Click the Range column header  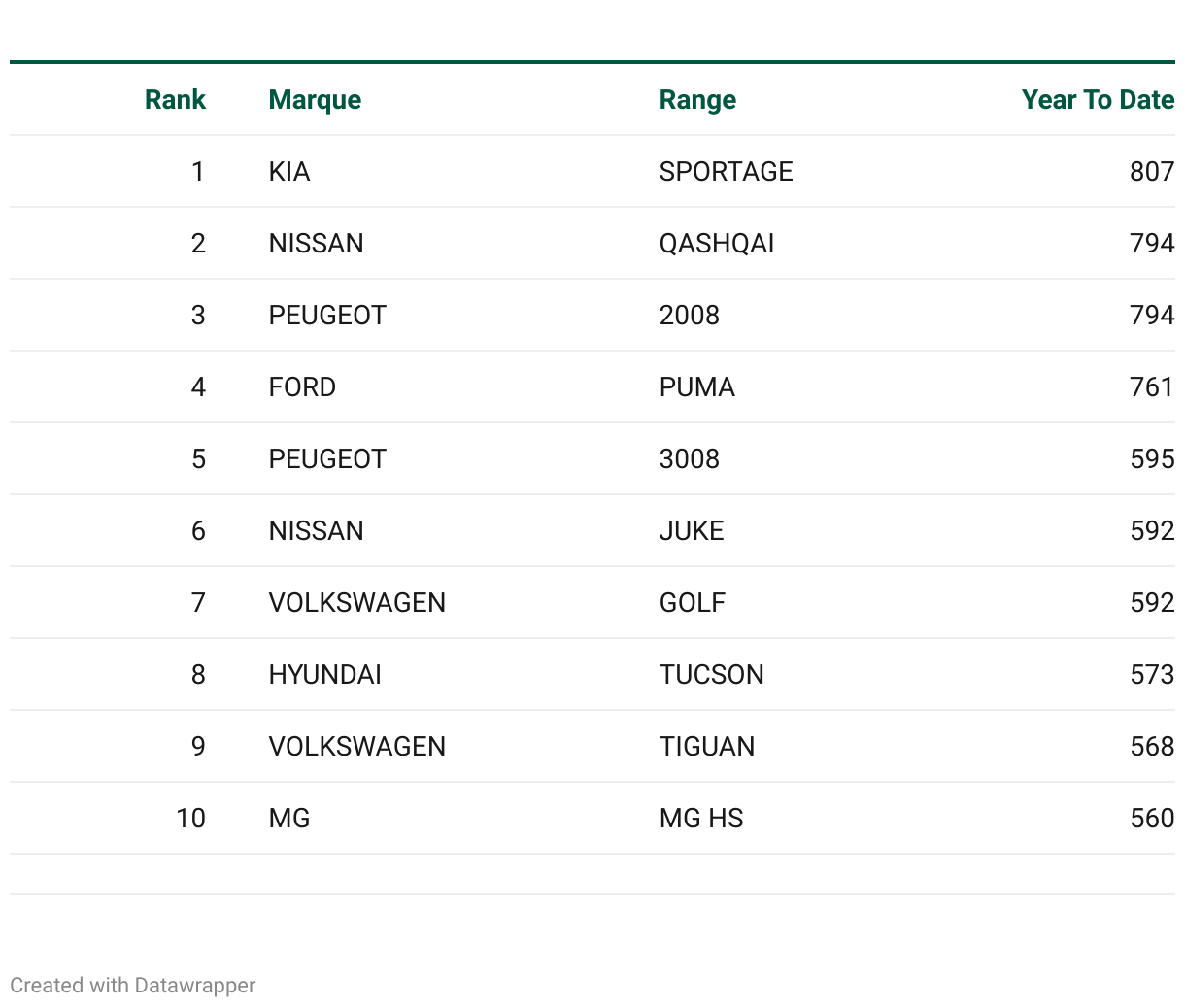tap(697, 100)
